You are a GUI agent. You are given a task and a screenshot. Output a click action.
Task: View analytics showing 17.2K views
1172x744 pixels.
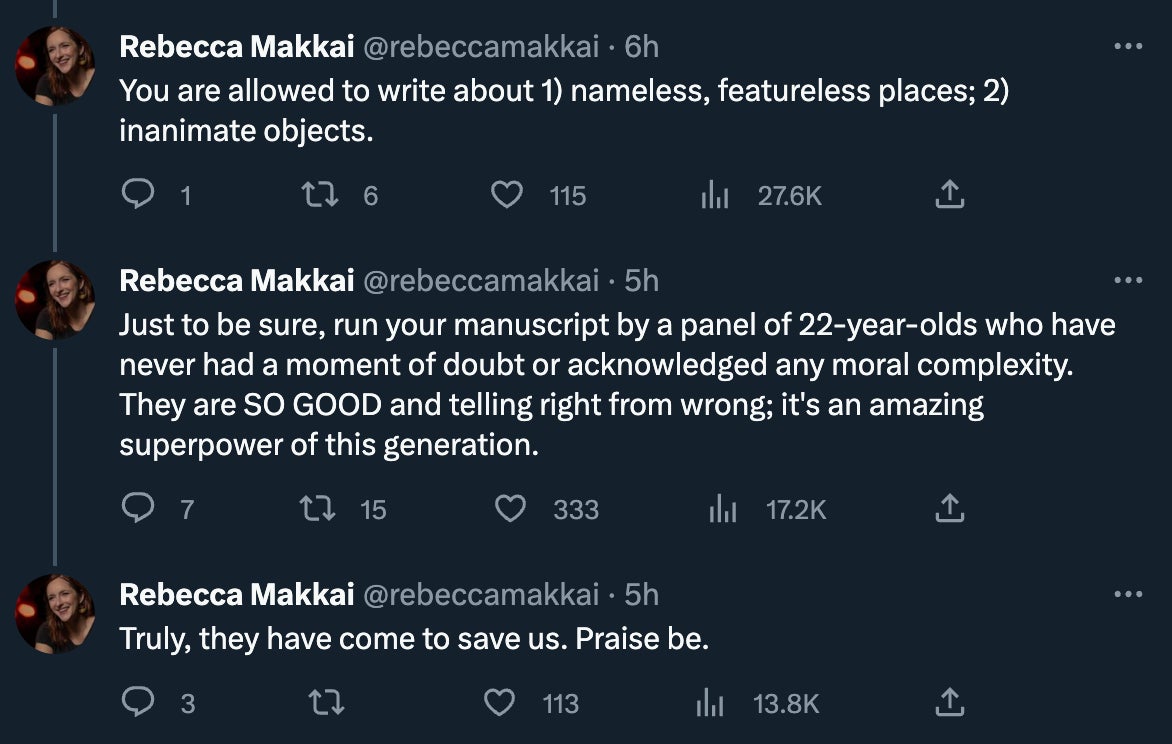[x=722, y=510]
